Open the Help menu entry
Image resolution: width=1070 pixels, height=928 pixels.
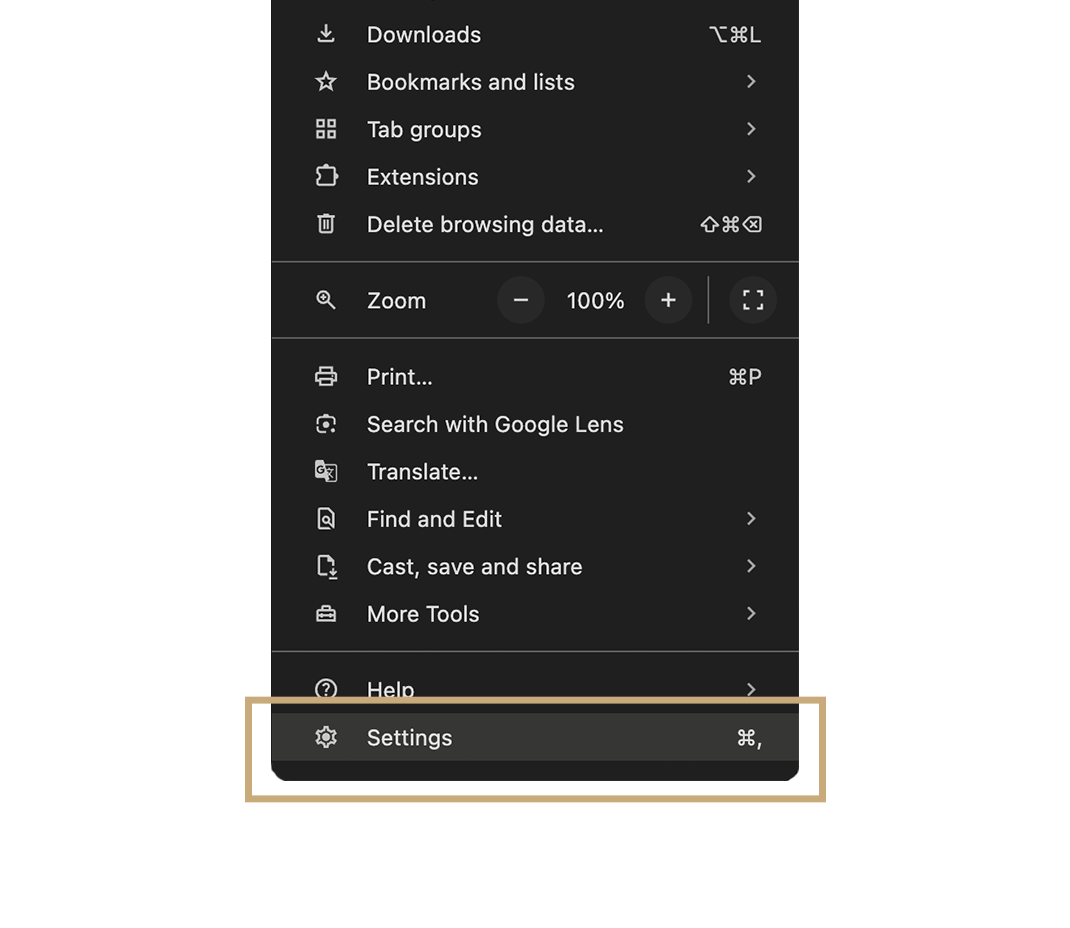pyautogui.click(x=391, y=688)
